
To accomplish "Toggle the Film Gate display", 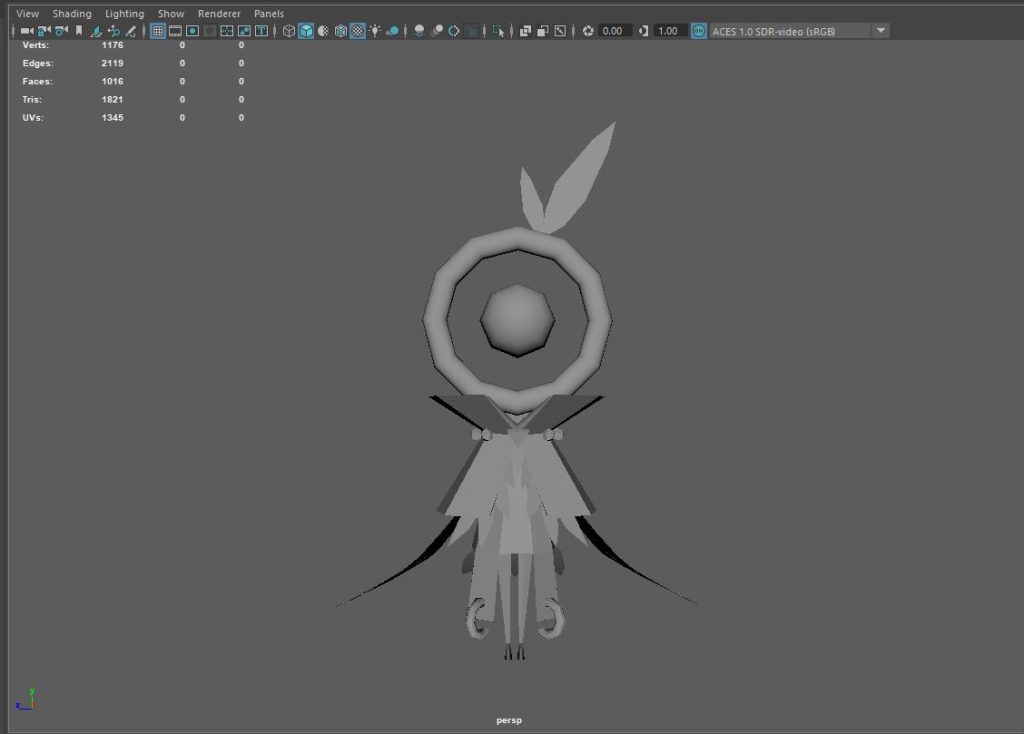I will pos(175,31).
